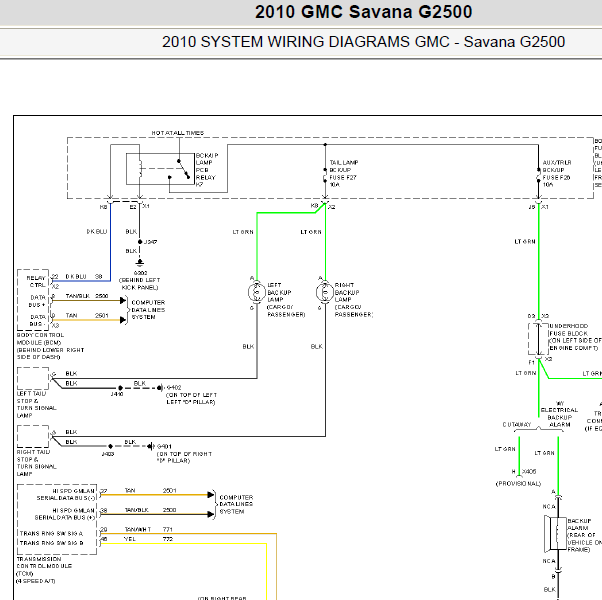Click the 'HOT AT ALL TIMES' label
602x600 pixels.
pyautogui.click(x=178, y=133)
